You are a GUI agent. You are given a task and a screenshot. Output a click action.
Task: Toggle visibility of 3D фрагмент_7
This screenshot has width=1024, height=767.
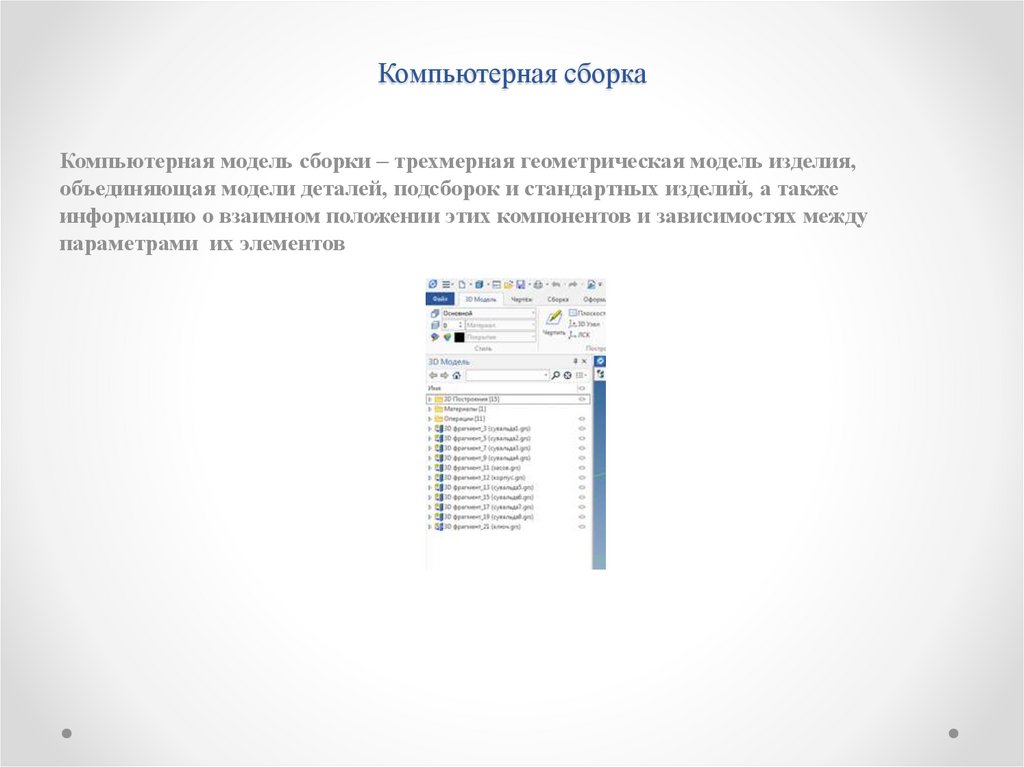pyautogui.click(x=581, y=448)
